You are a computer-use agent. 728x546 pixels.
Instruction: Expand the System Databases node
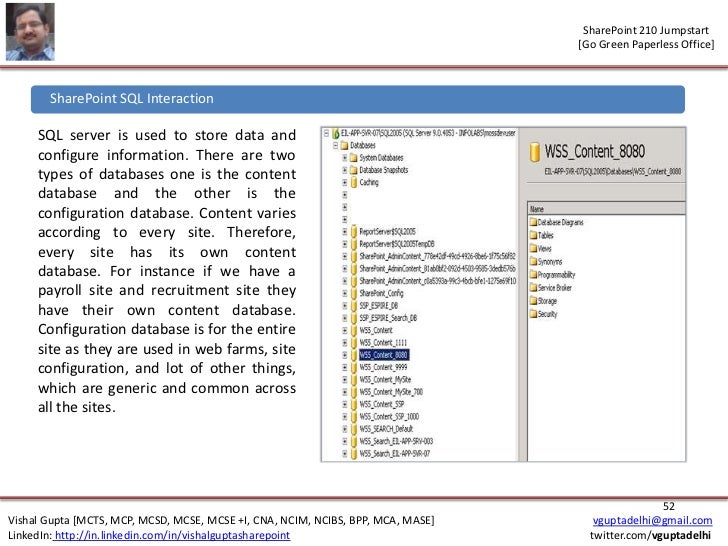pos(344,158)
